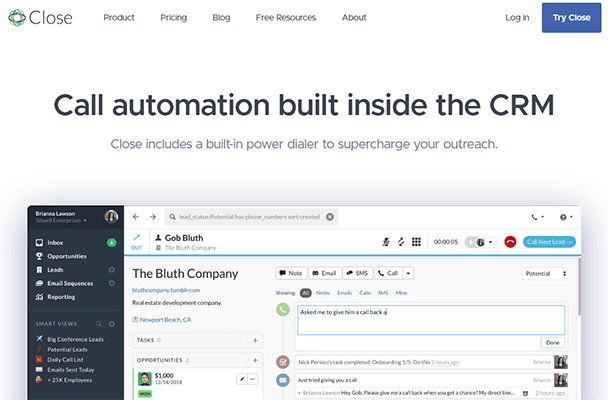Image resolution: width=608 pixels, height=400 pixels.
Task: Click the Gob Bluth contact name
Action: click(184, 238)
